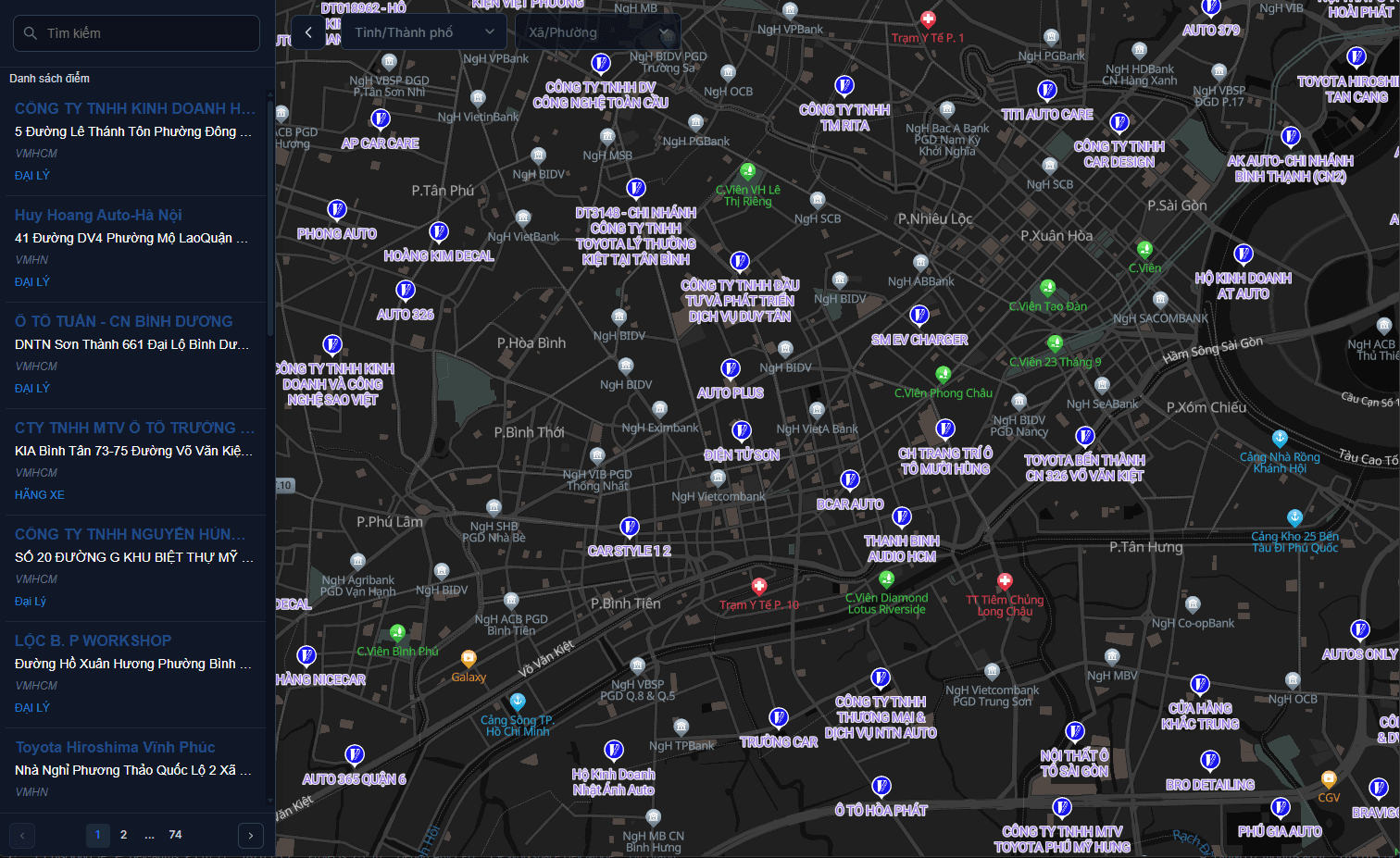This screenshot has width=1400, height=858.
Task: Select the CÔNG TY TNHH NGUYÊN HÙN... list item
Action: coord(136,568)
